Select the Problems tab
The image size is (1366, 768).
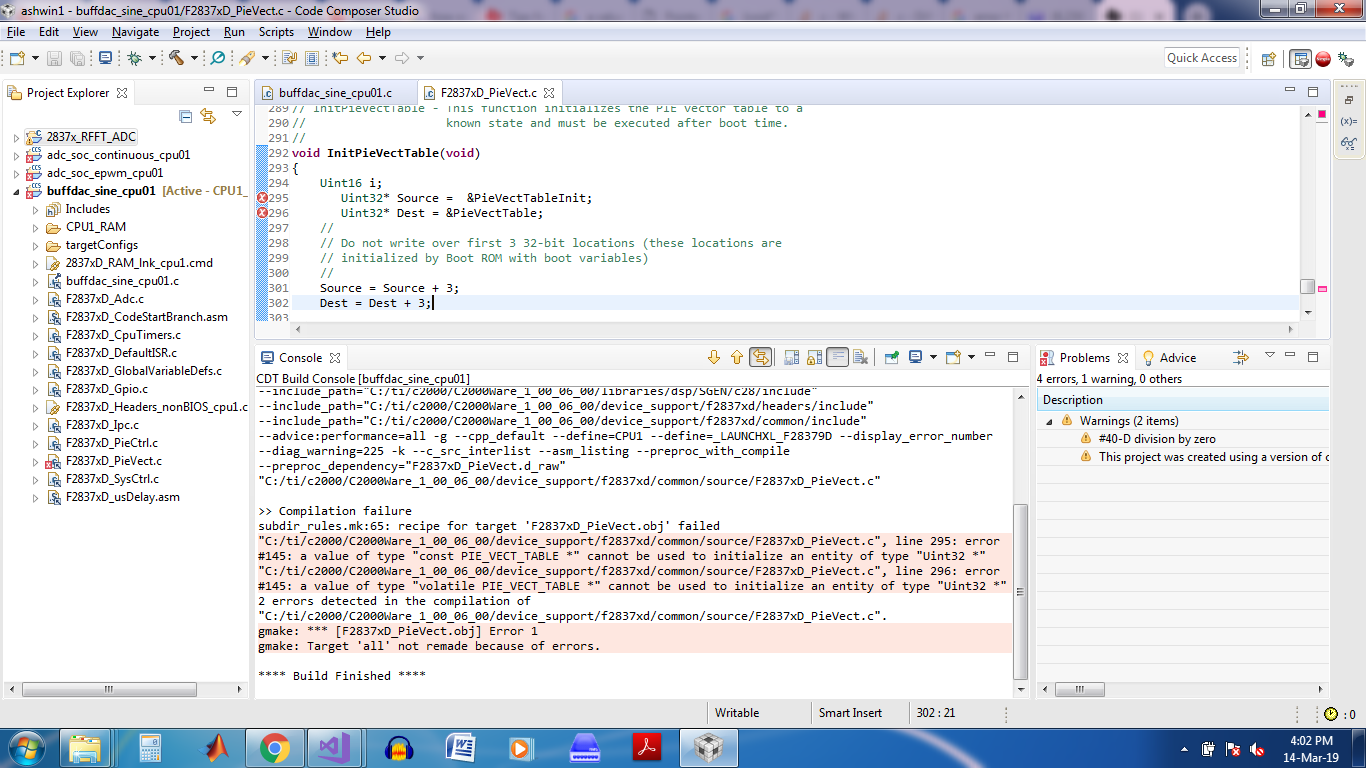[1085, 357]
